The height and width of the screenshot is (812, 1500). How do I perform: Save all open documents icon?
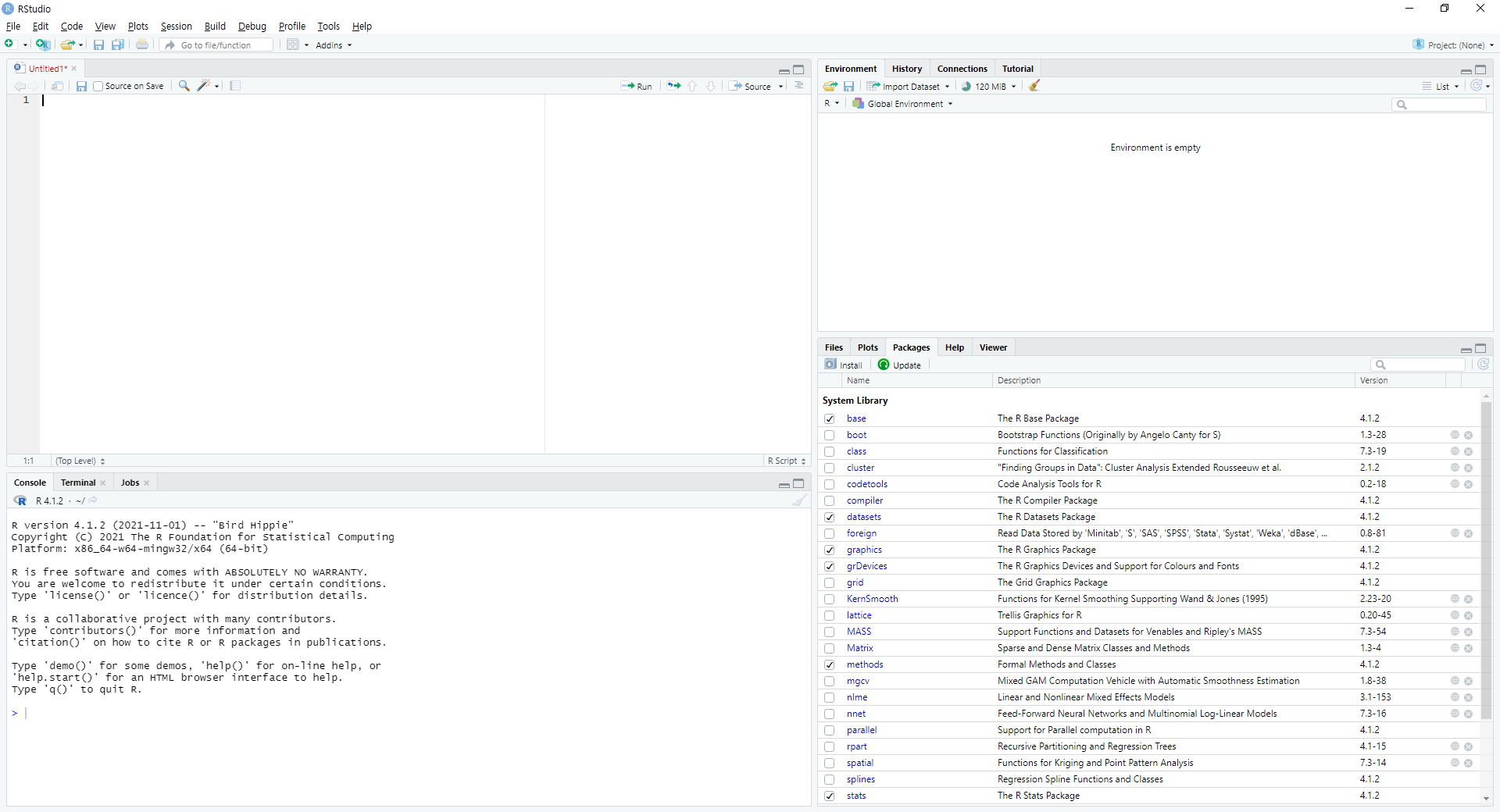click(x=117, y=45)
